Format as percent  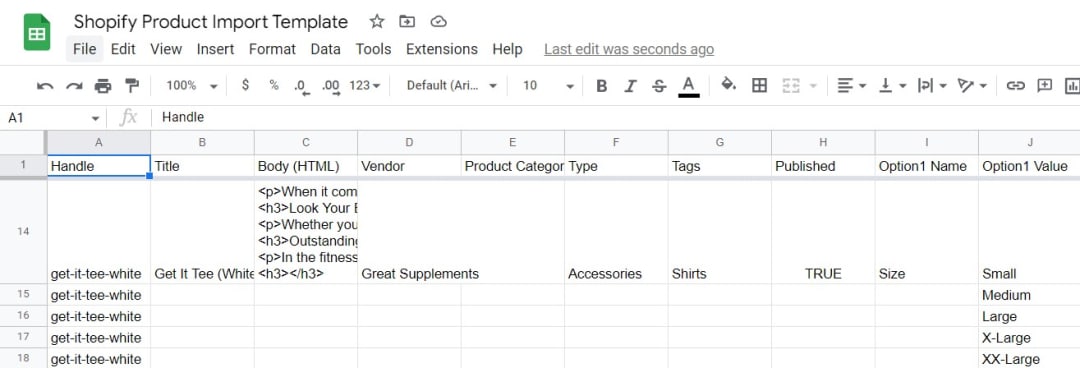[274, 85]
